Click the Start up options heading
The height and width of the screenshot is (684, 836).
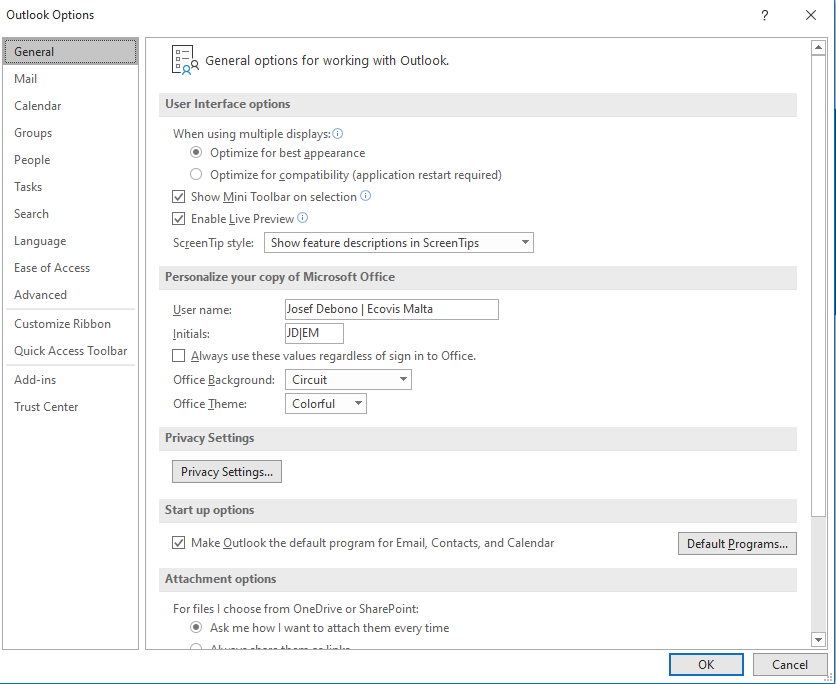[210, 510]
